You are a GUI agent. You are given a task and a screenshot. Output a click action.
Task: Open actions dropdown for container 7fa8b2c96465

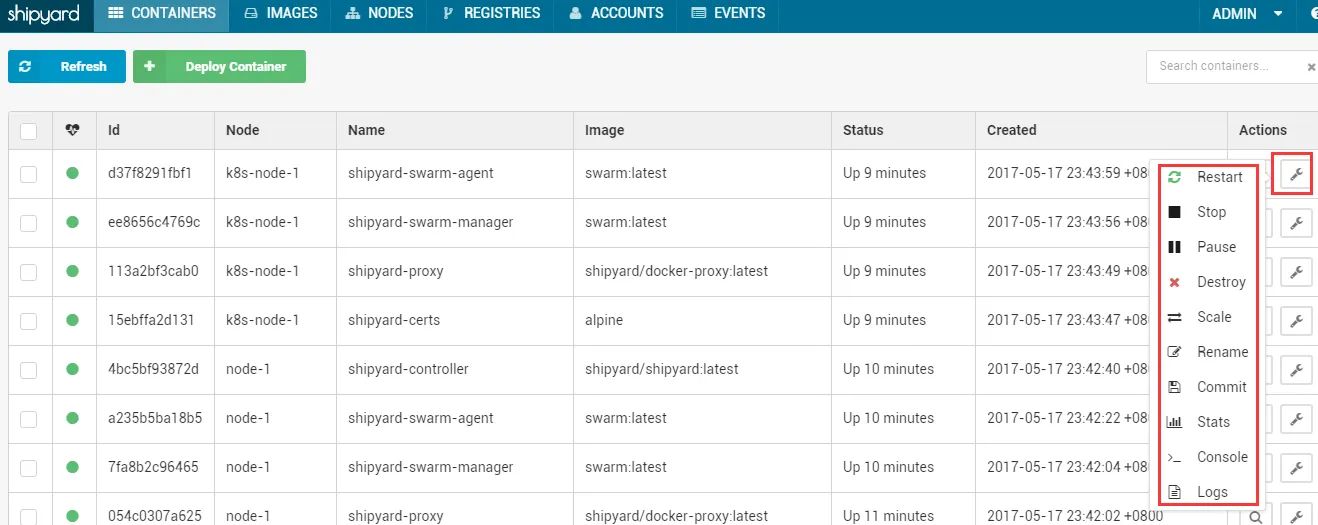click(x=1296, y=468)
